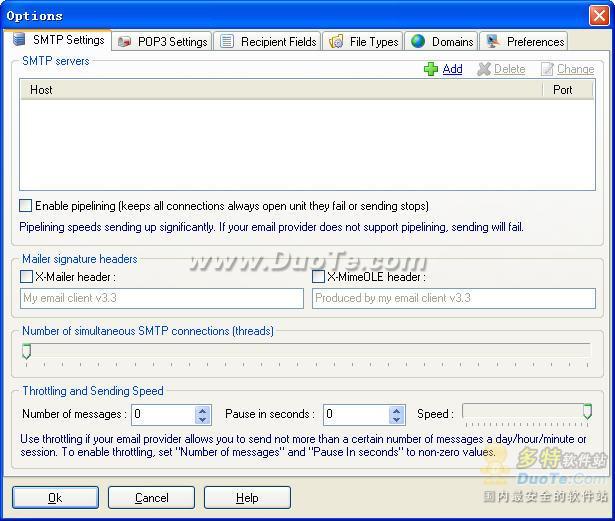Click the Recipient Fields list icon
Image resolution: width=615 pixels, height=521 pixels.
tap(227, 41)
